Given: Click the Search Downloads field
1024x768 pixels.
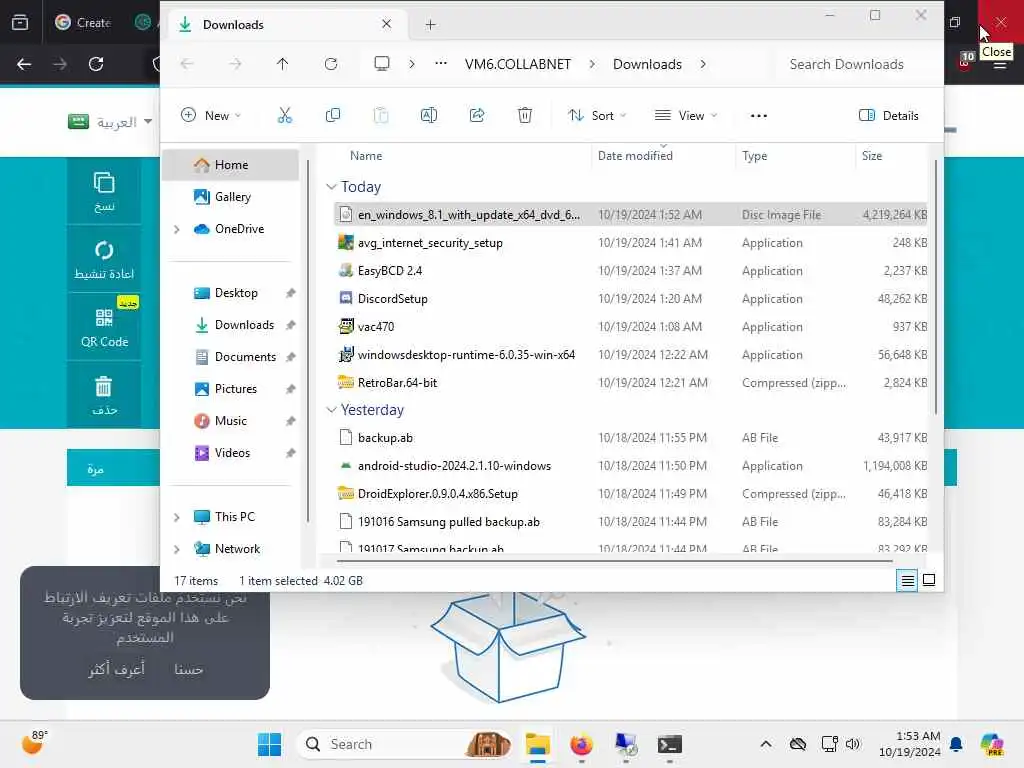Looking at the screenshot, I should (x=846, y=64).
